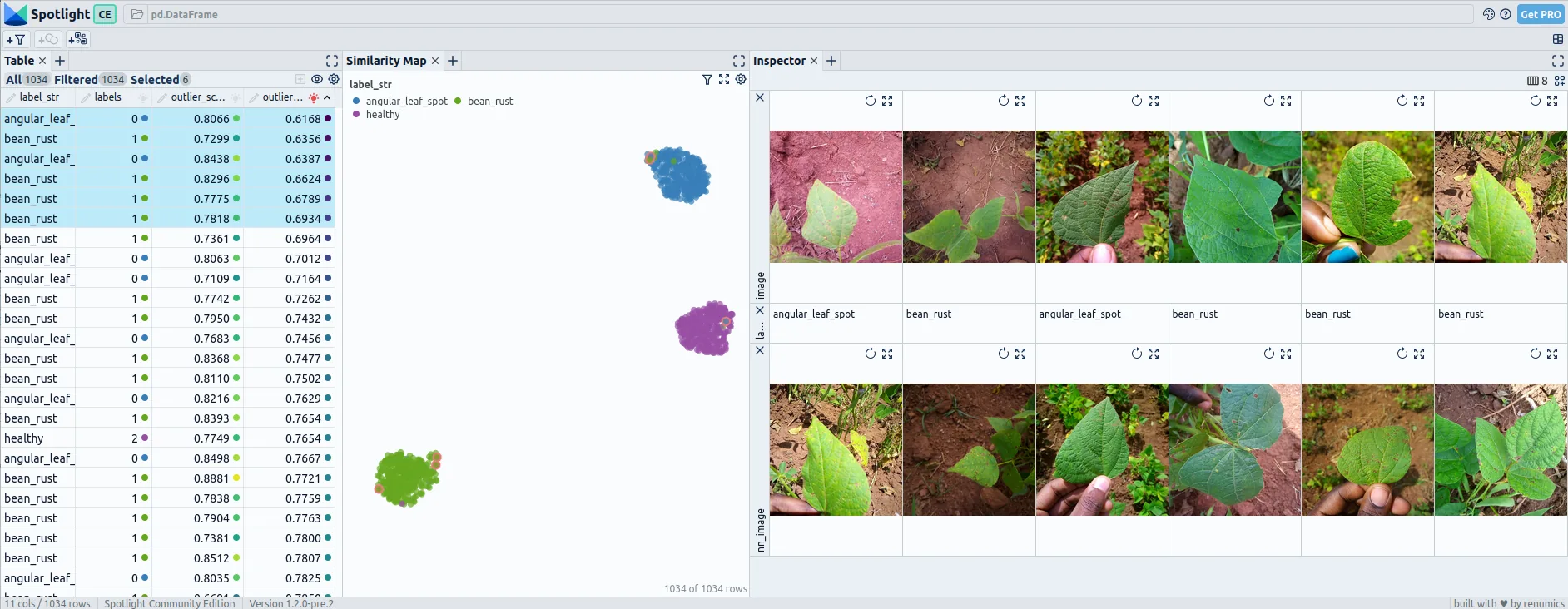Switch to Selected rows tab
This screenshot has height=609, width=1568.
161,79
